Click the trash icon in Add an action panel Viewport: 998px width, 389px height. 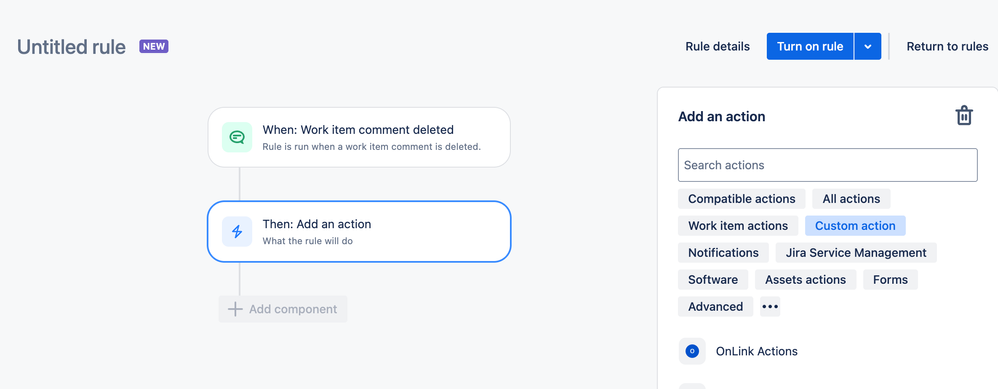pyautogui.click(x=964, y=116)
